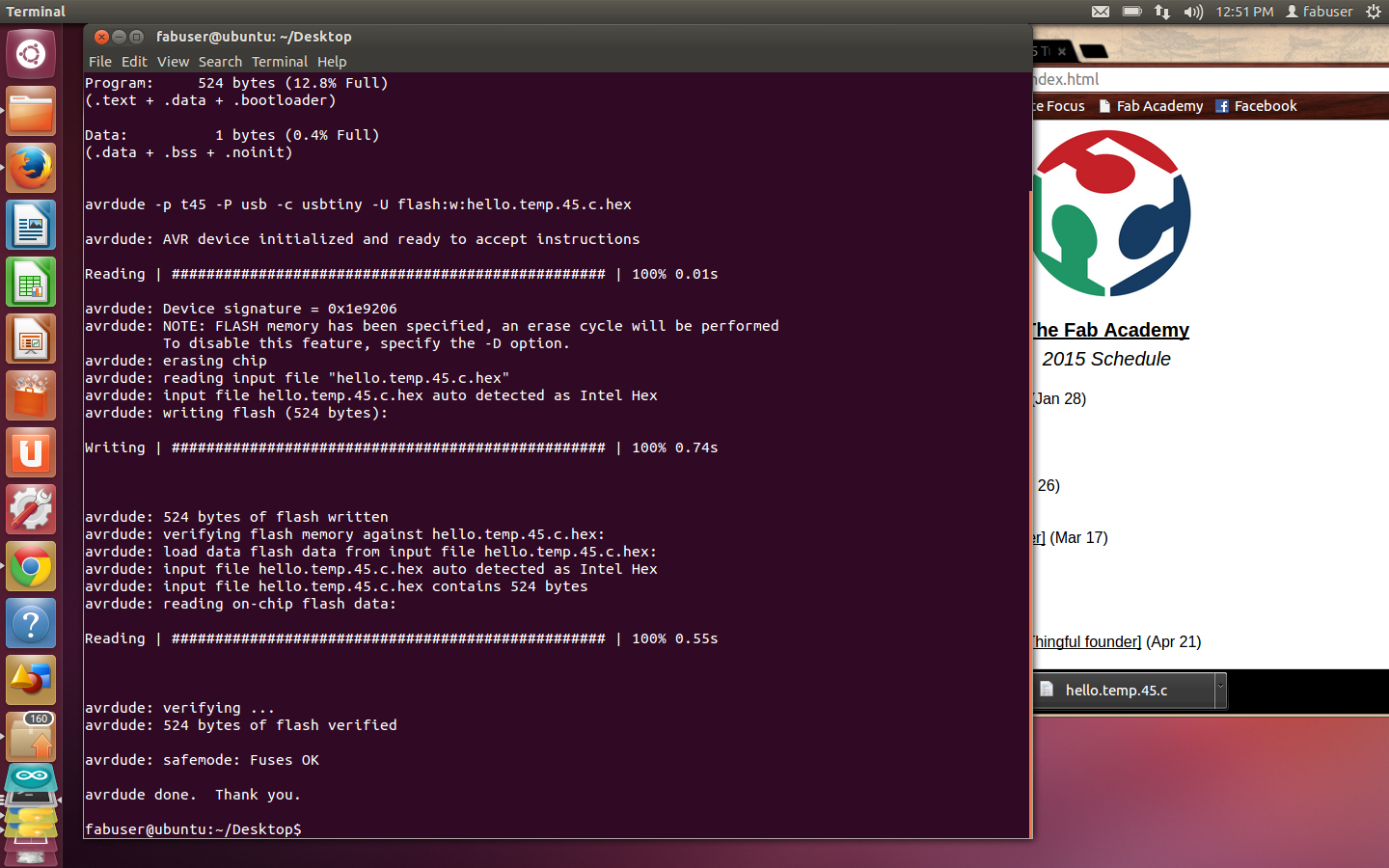Open System Settings wrench-and-gear launcher icon

pyautogui.click(x=31, y=509)
